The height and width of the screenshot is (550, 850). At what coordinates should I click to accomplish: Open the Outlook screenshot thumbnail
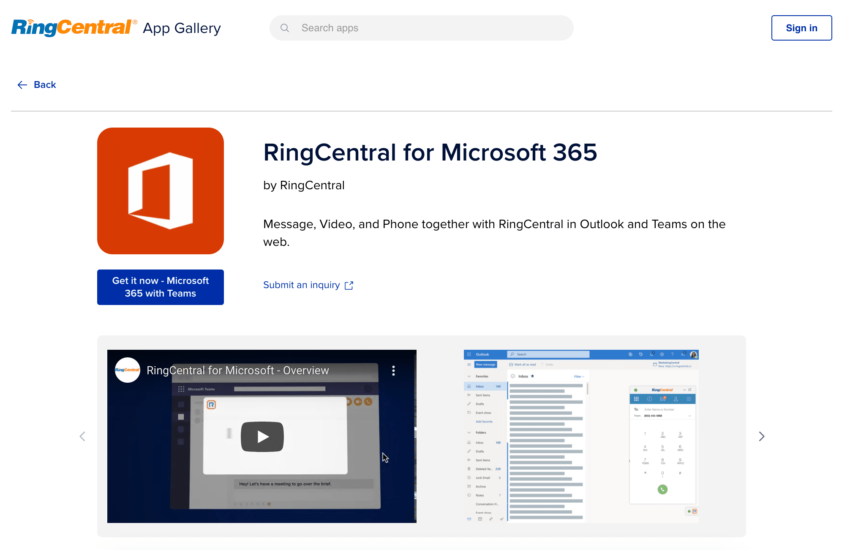(580, 436)
